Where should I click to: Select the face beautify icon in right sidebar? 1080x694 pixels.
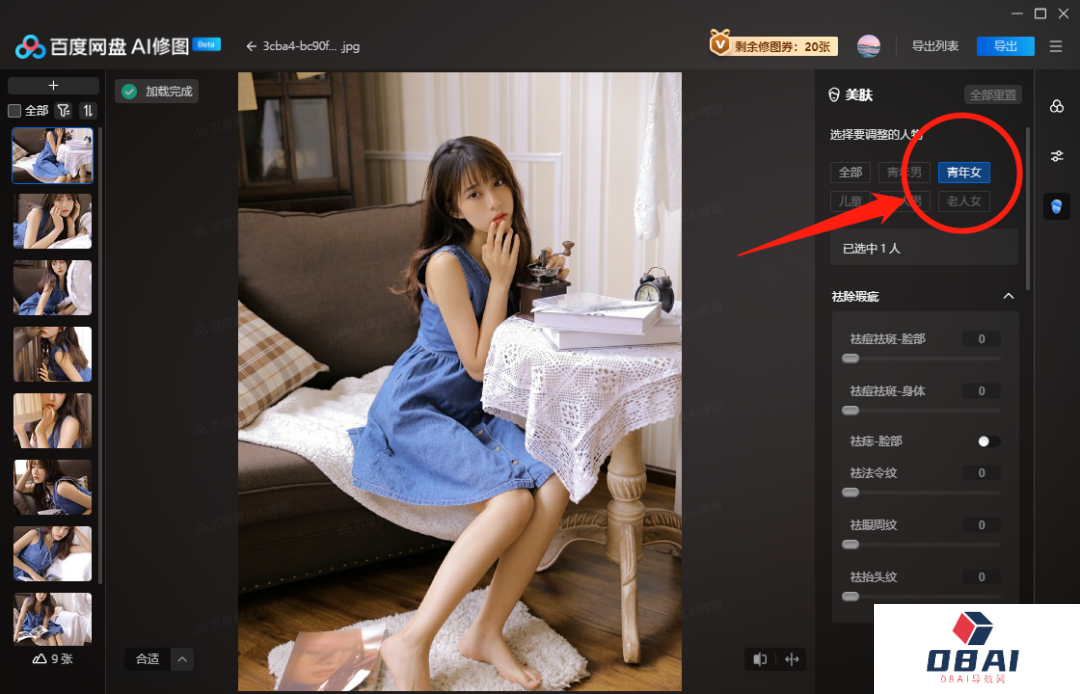click(x=1057, y=206)
